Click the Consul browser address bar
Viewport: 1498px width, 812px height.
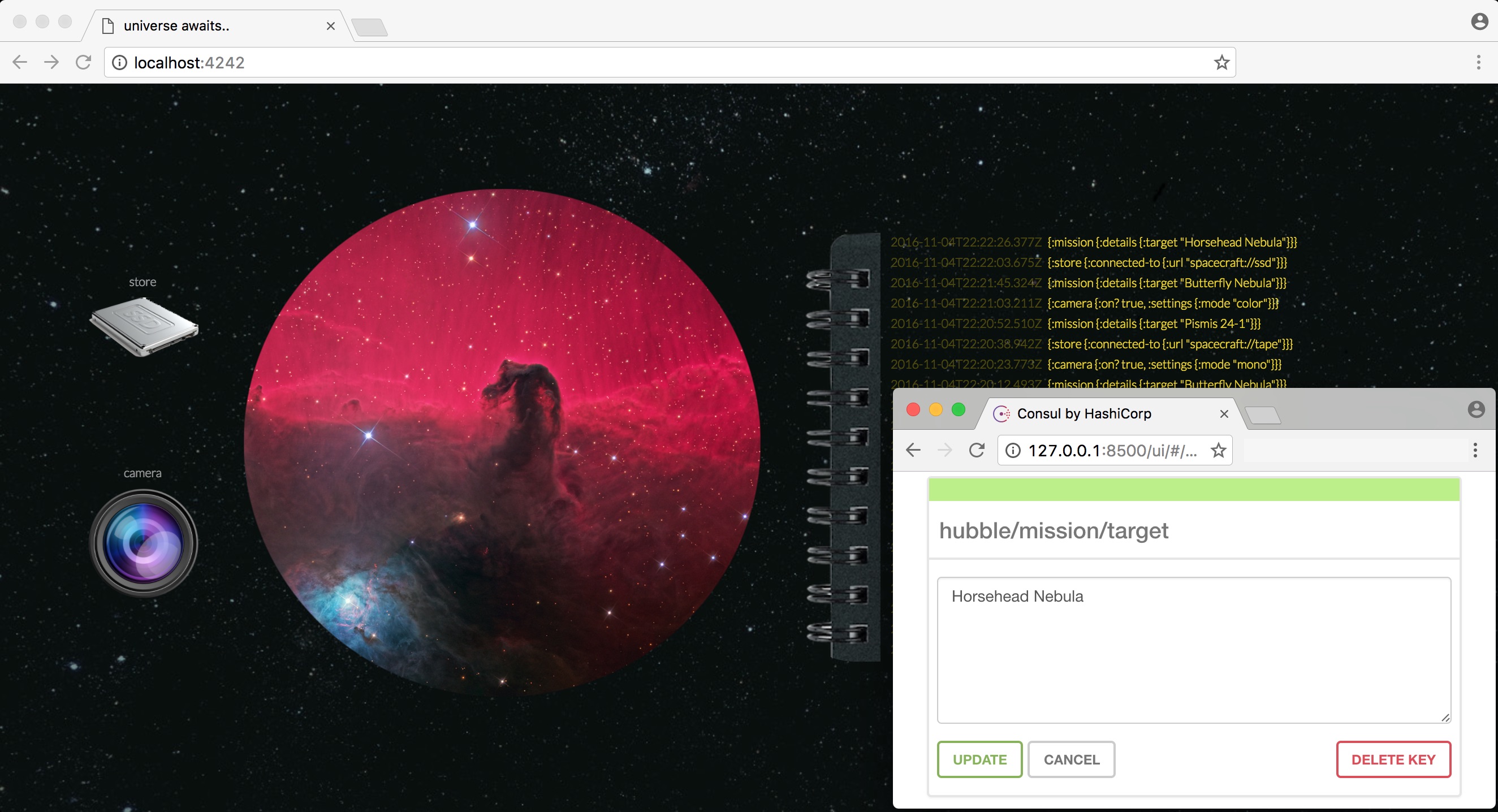tap(1111, 451)
